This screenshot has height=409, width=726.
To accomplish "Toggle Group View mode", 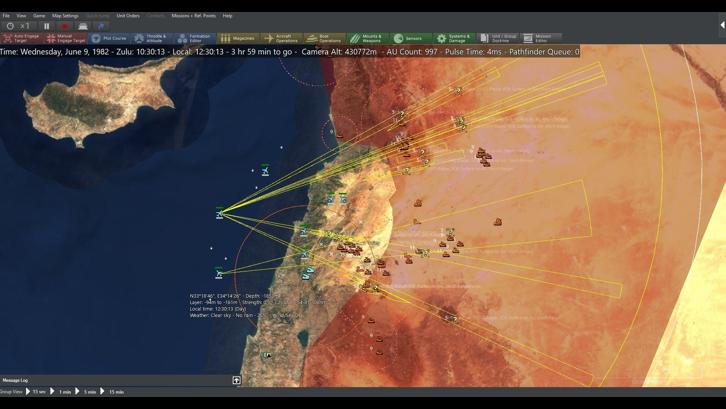I will pyautogui.click(x=11, y=392).
